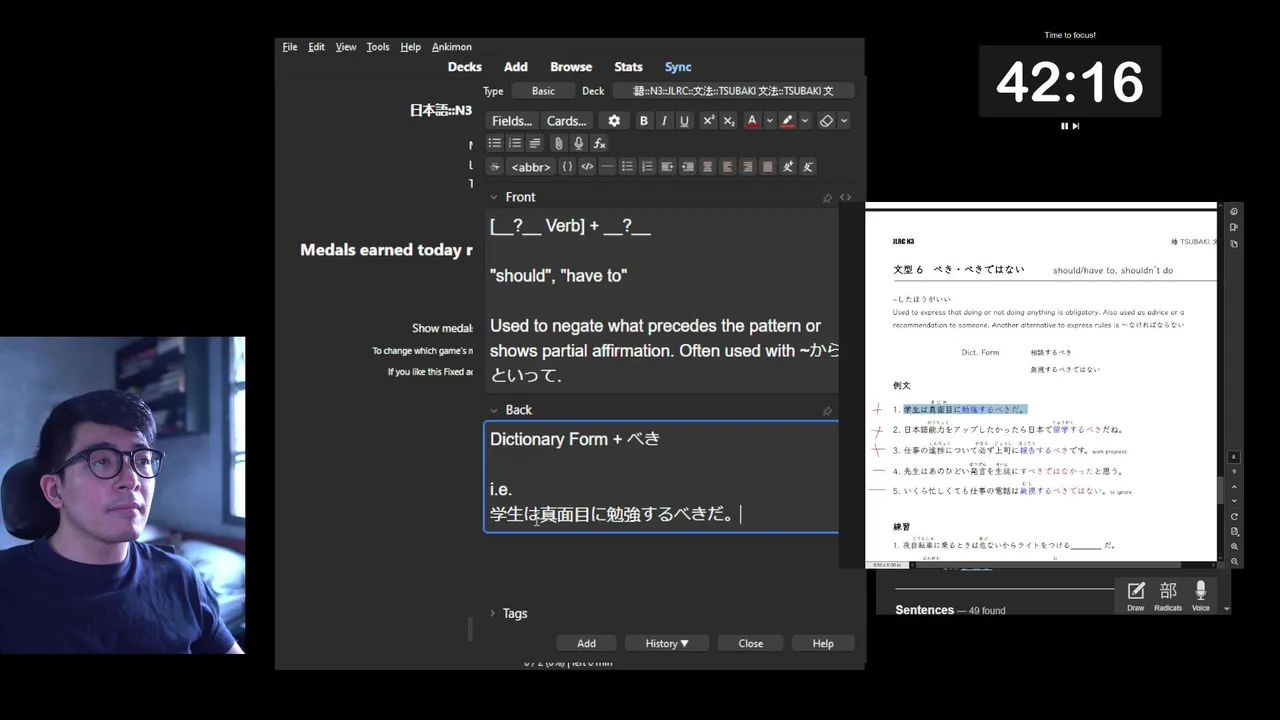Record audio with microphone icon
The image size is (1280, 720).
(x=578, y=144)
